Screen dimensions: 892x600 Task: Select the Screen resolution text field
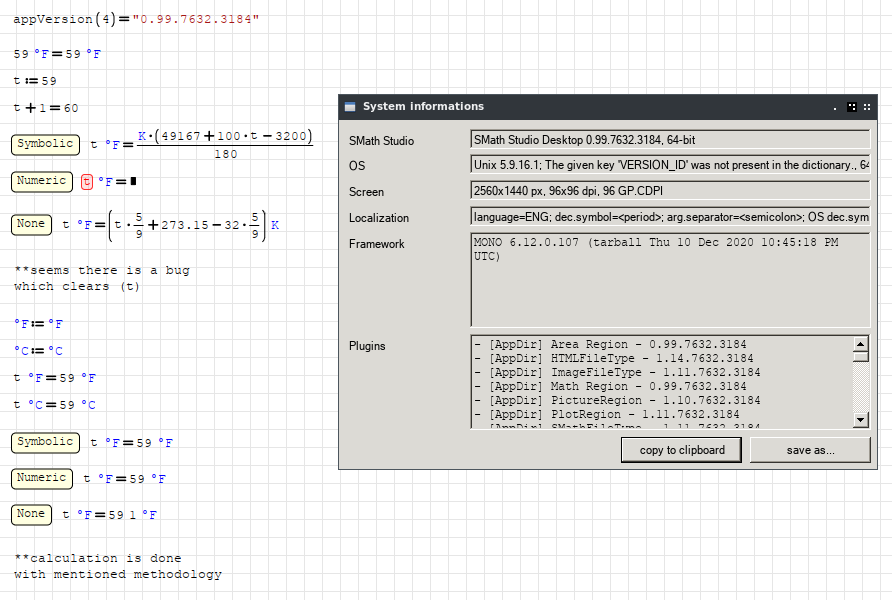(x=668, y=190)
